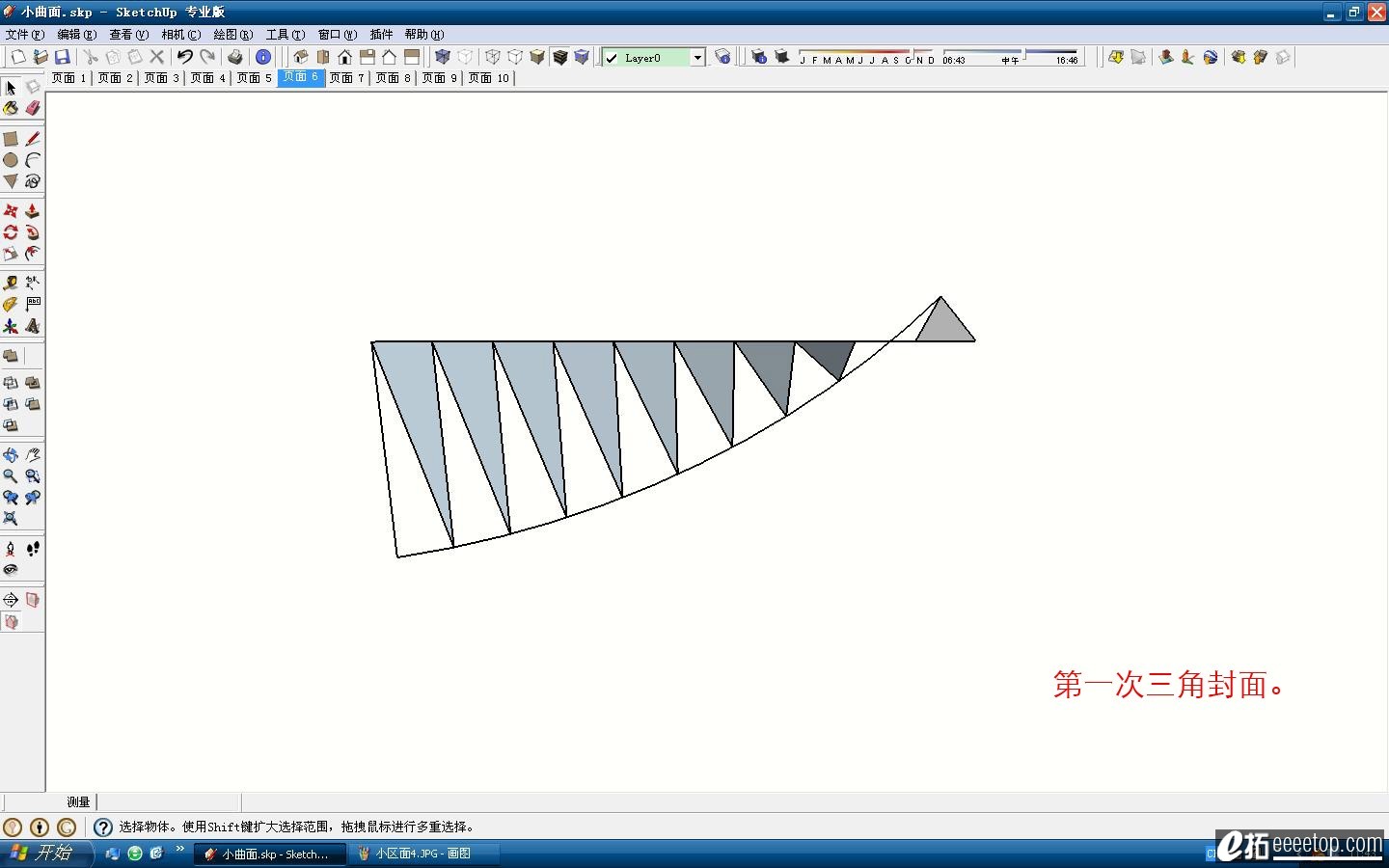Viewport: 1389px width, 868px height.
Task: Activate the Zoom Window tool
Action: [32, 476]
